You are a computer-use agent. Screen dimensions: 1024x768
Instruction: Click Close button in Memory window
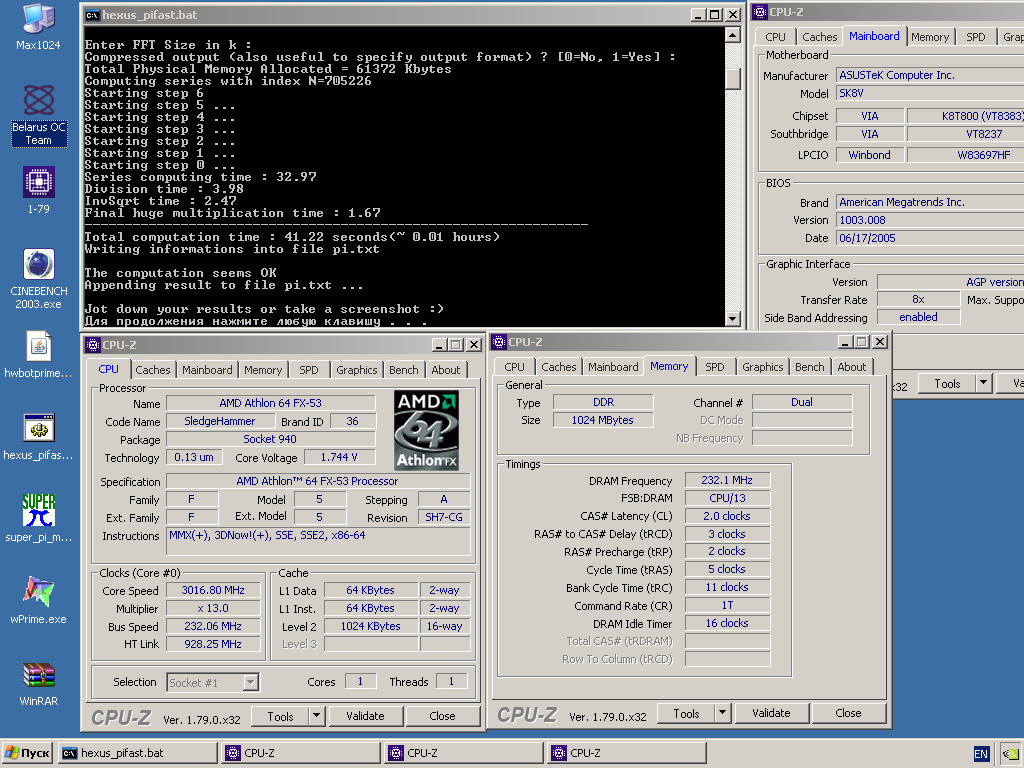(848, 713)
